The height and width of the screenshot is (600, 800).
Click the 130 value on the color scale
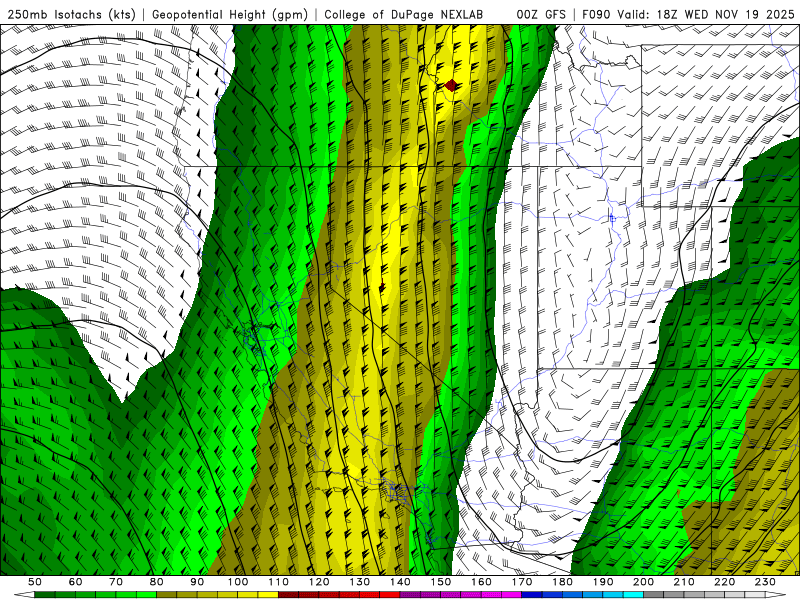(360, 582)
